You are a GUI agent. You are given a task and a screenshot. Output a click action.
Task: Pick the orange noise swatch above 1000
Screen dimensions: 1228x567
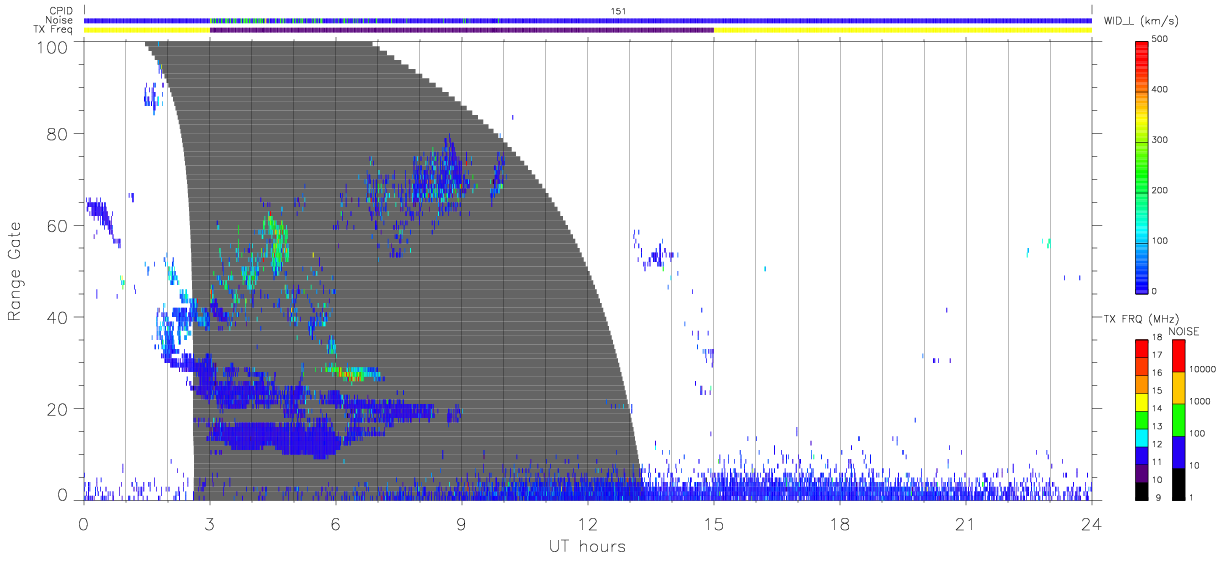click(1178, 387)
